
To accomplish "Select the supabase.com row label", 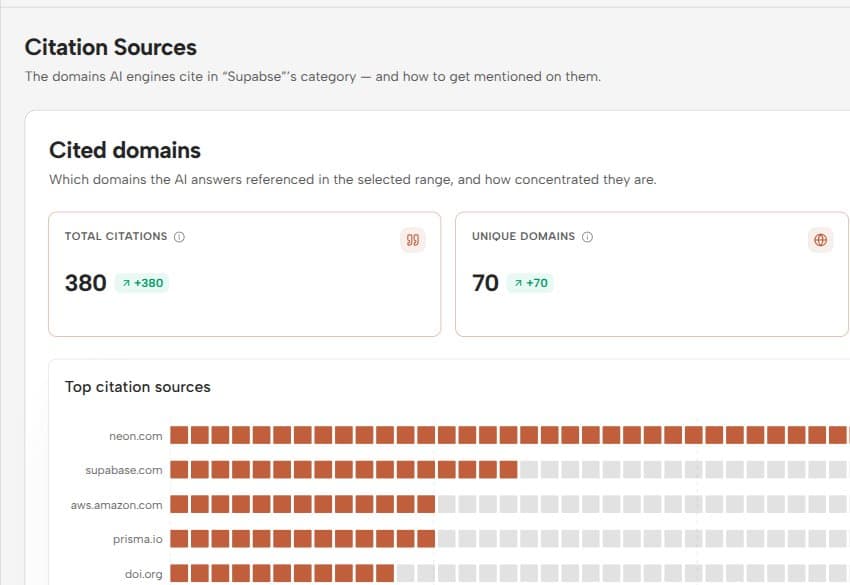I will 124,470.
